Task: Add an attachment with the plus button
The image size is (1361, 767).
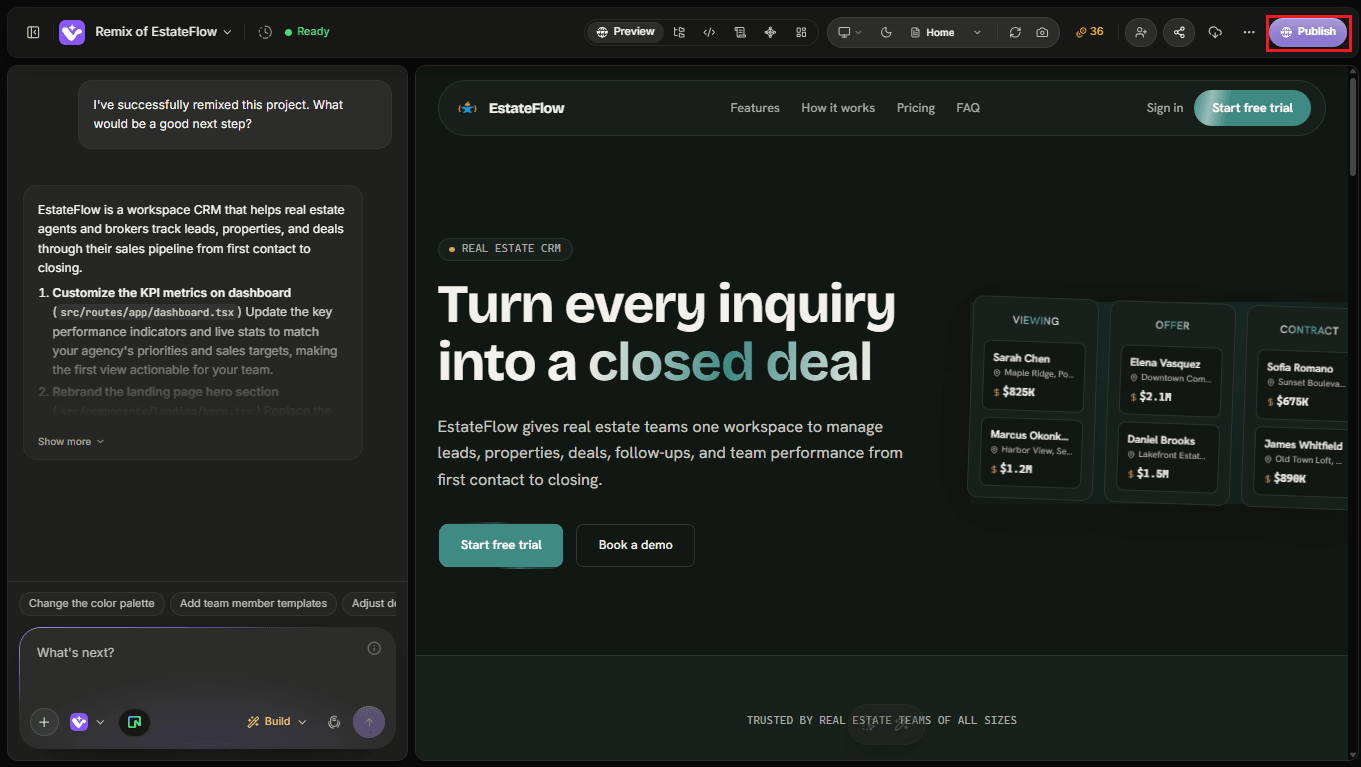Action: [x=44, y=722]
